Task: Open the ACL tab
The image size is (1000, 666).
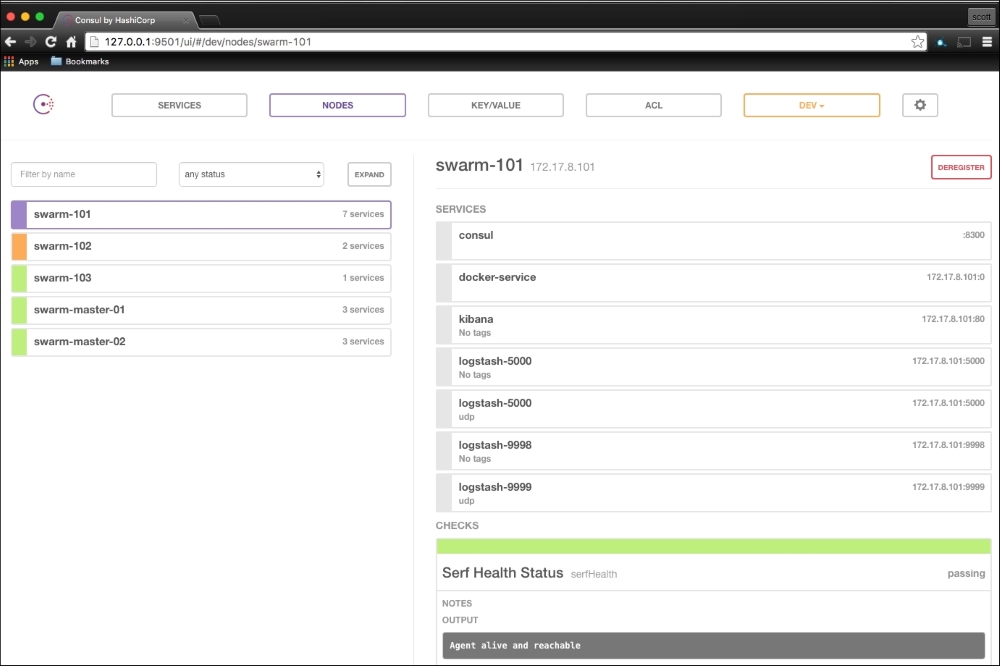Action: 653,105
